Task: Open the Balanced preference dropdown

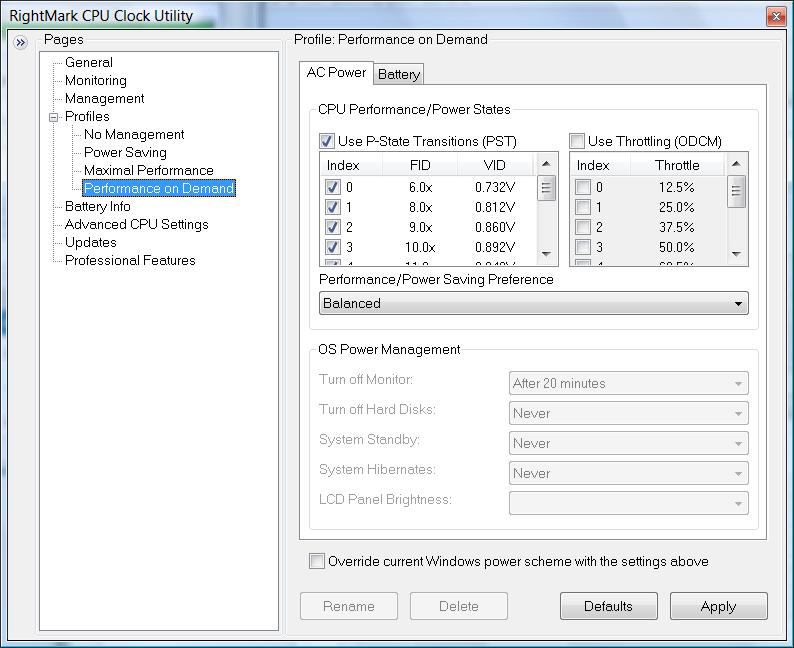Action: point(534,303)
